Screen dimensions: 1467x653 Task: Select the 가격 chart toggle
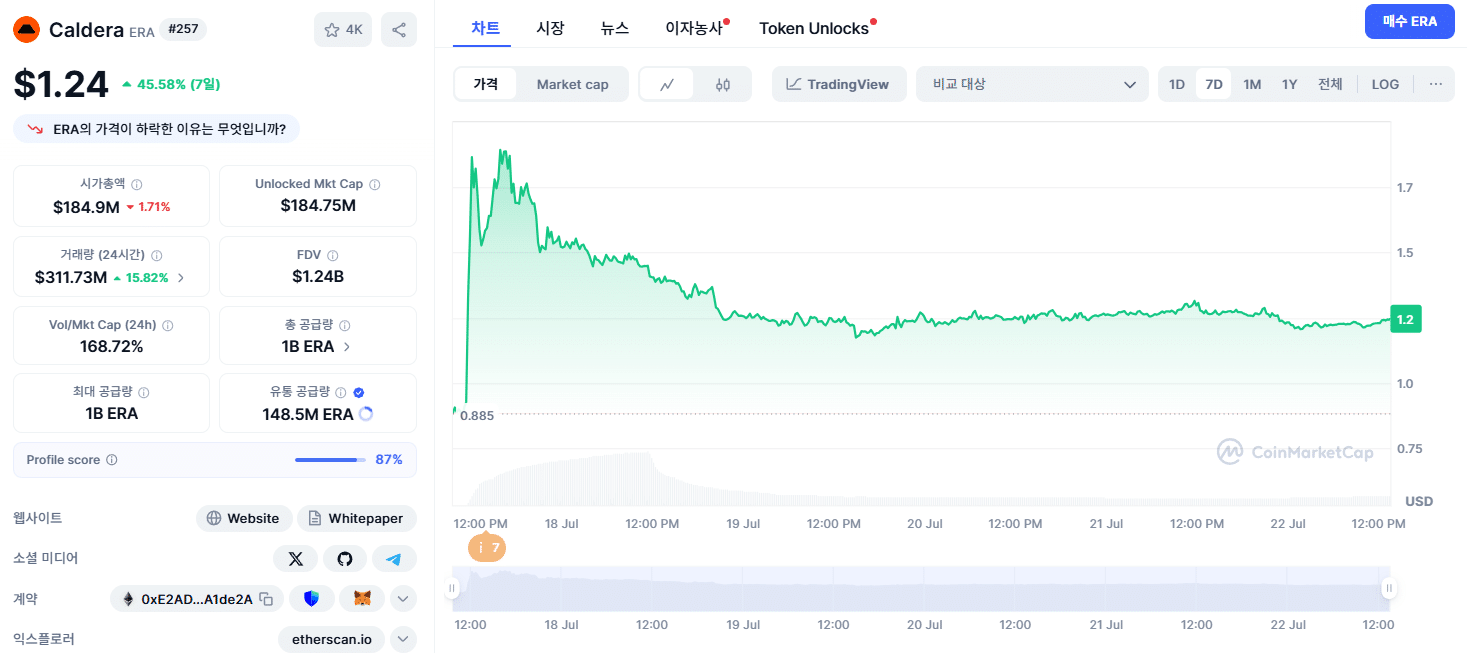(x=486, y=84)
